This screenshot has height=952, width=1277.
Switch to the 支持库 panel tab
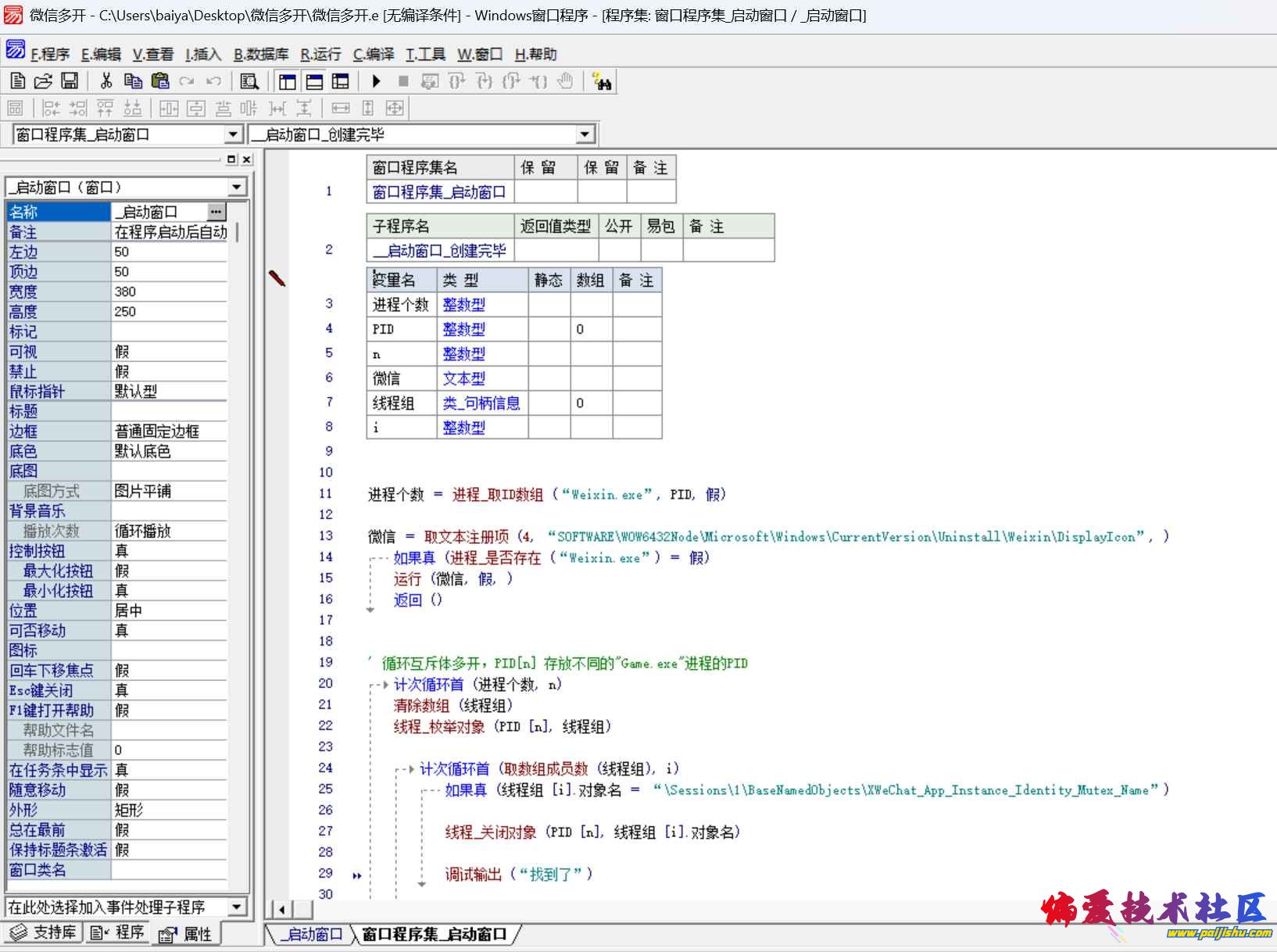click(43, 932)
